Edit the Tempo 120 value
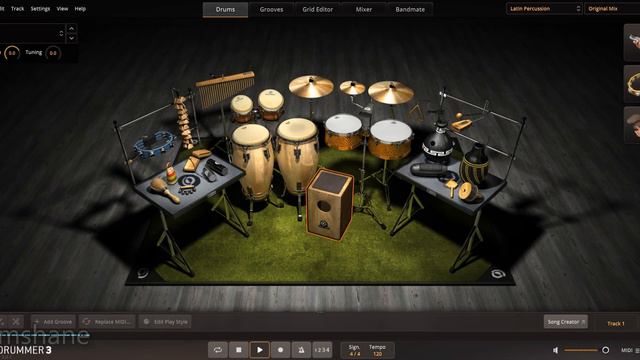This screenshot has width=640, height=360. (378, 354)
